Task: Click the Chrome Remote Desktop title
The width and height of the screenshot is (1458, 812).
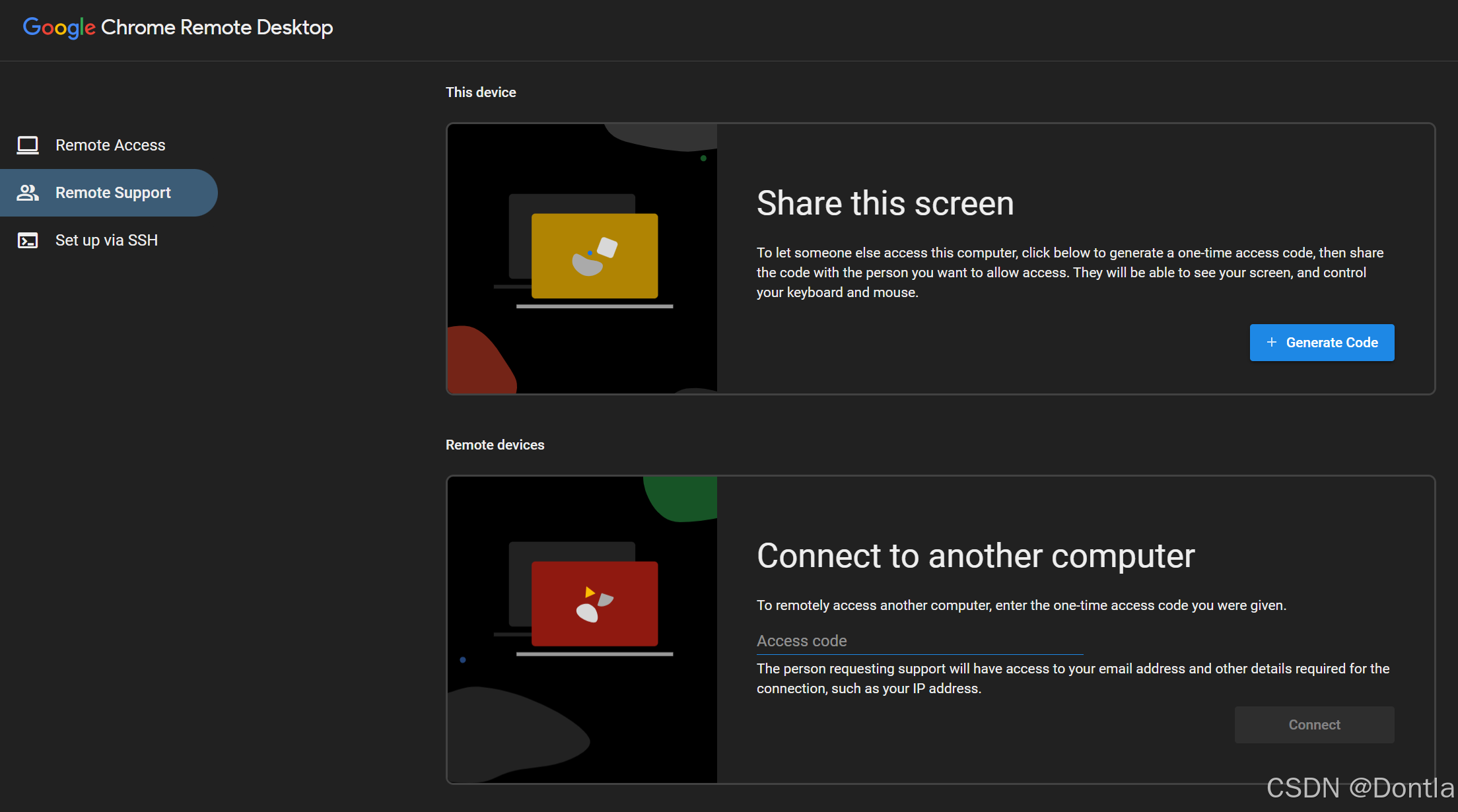Action: (x=217, y=27)
